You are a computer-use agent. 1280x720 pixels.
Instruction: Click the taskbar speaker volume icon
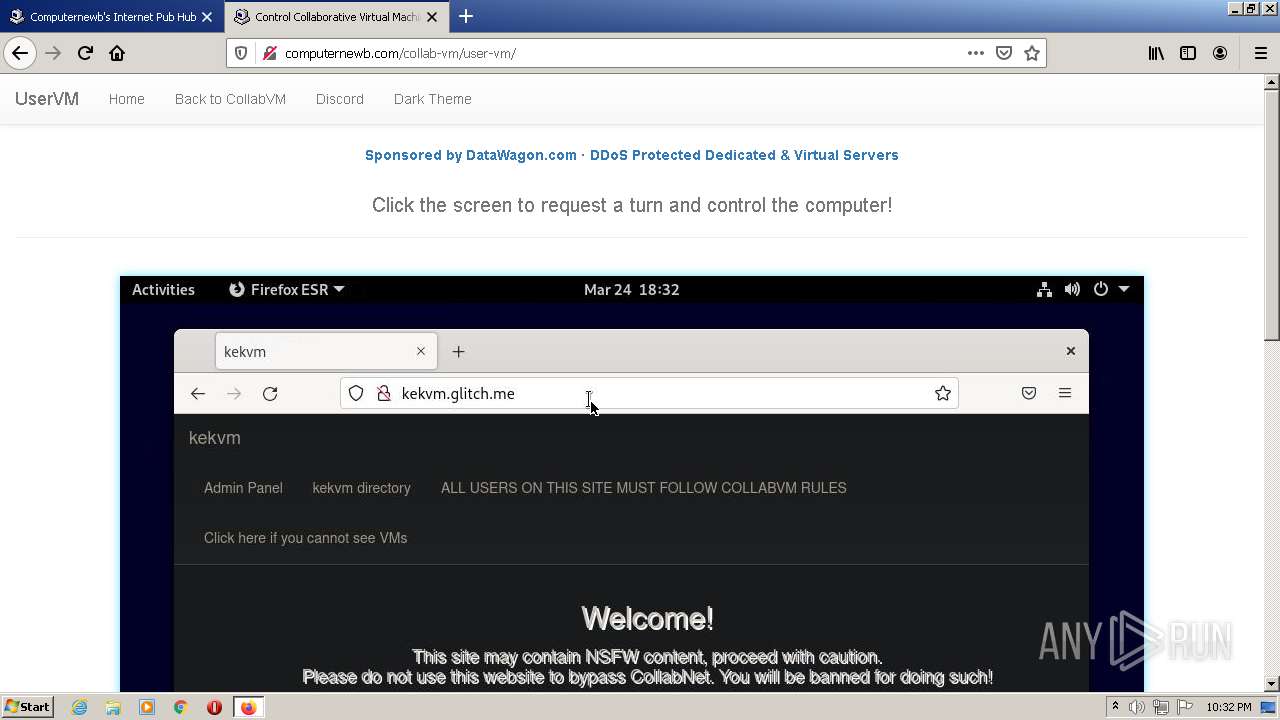1137,707
